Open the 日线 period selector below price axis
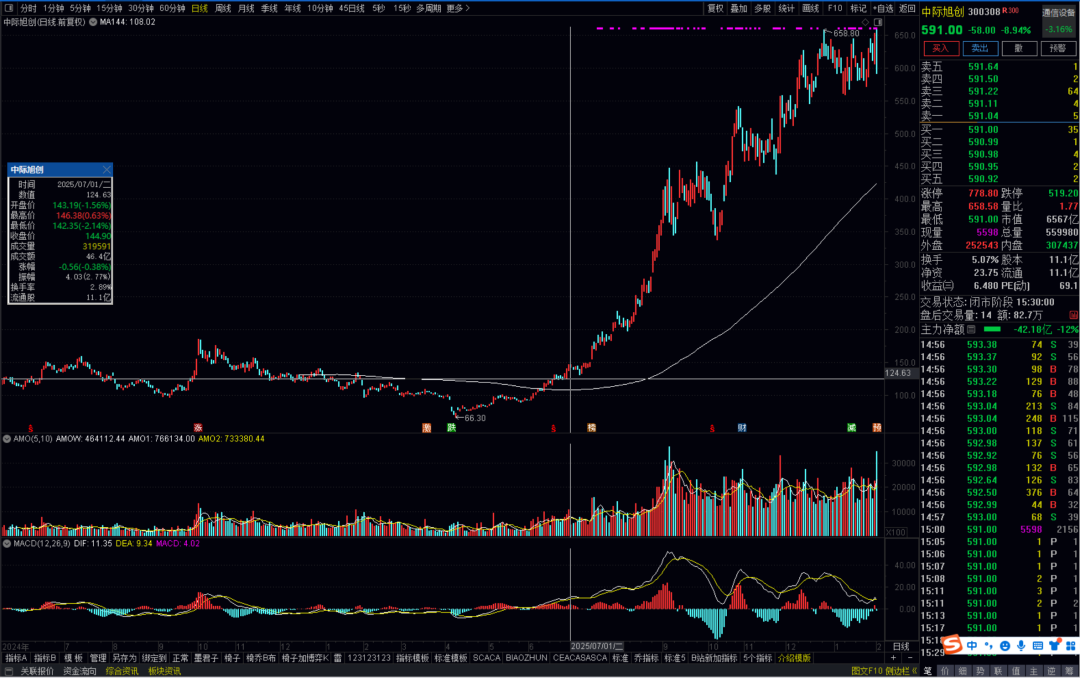This screenshot has height=678, width=1080. (900, 647)
